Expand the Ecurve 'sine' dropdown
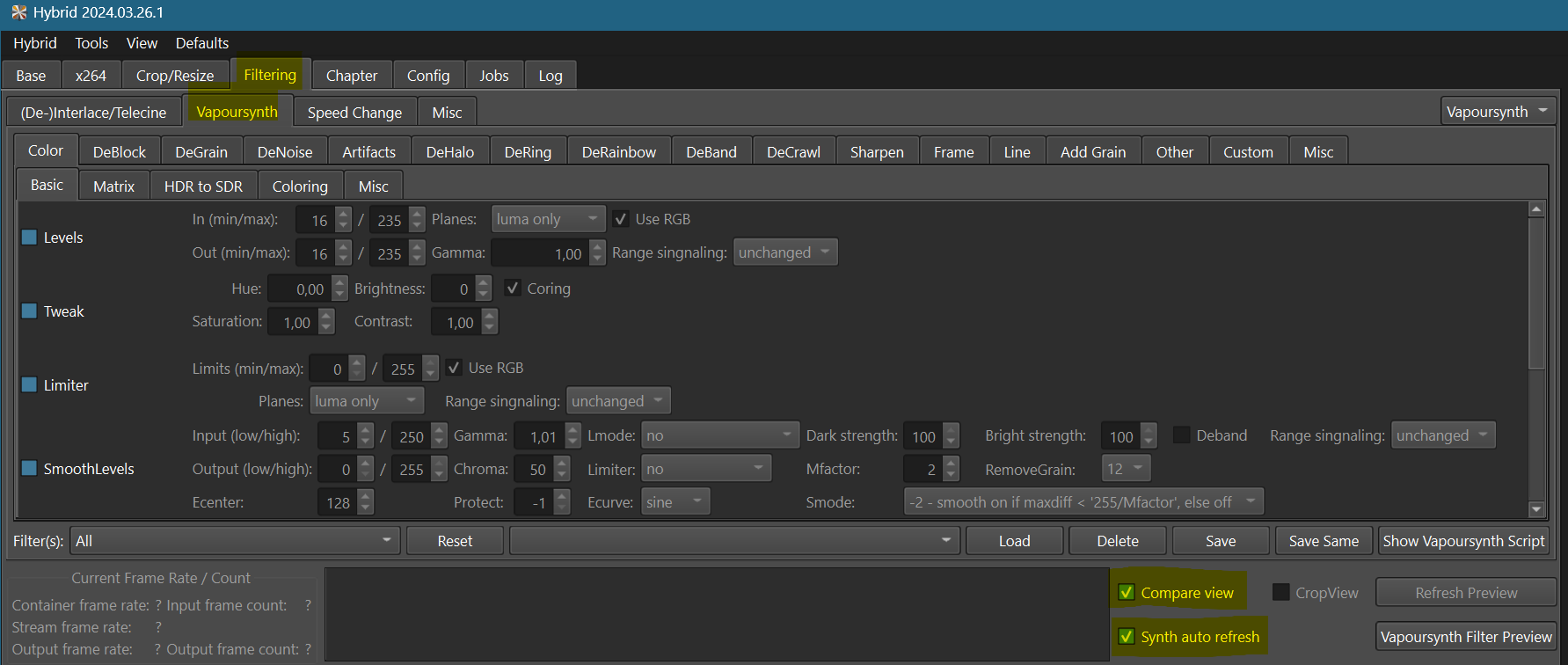This screenshot has width=1568, height=665. coord(675,502)
